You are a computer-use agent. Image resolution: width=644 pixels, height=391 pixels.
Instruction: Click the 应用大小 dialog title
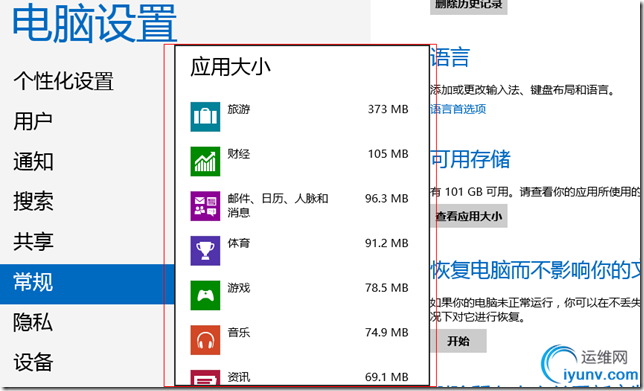(230, 67)
